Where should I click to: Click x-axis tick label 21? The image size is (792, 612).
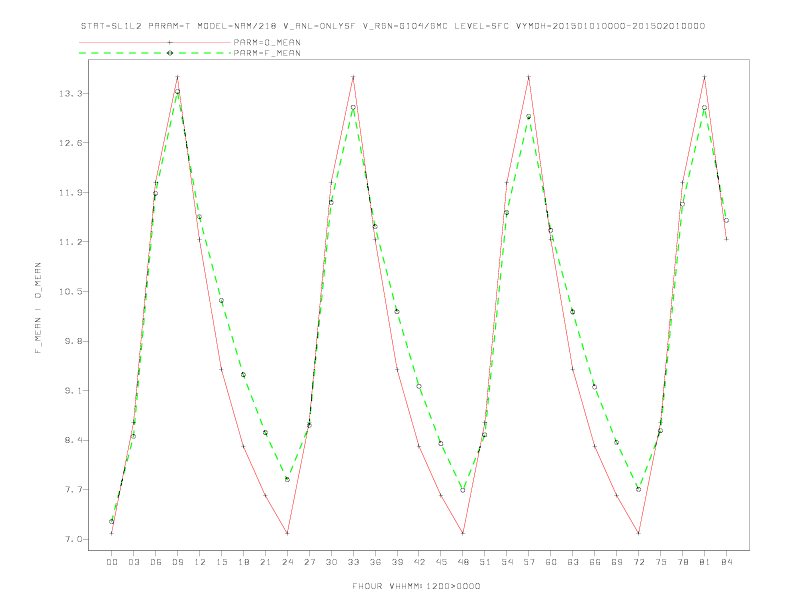coord(266,562)
